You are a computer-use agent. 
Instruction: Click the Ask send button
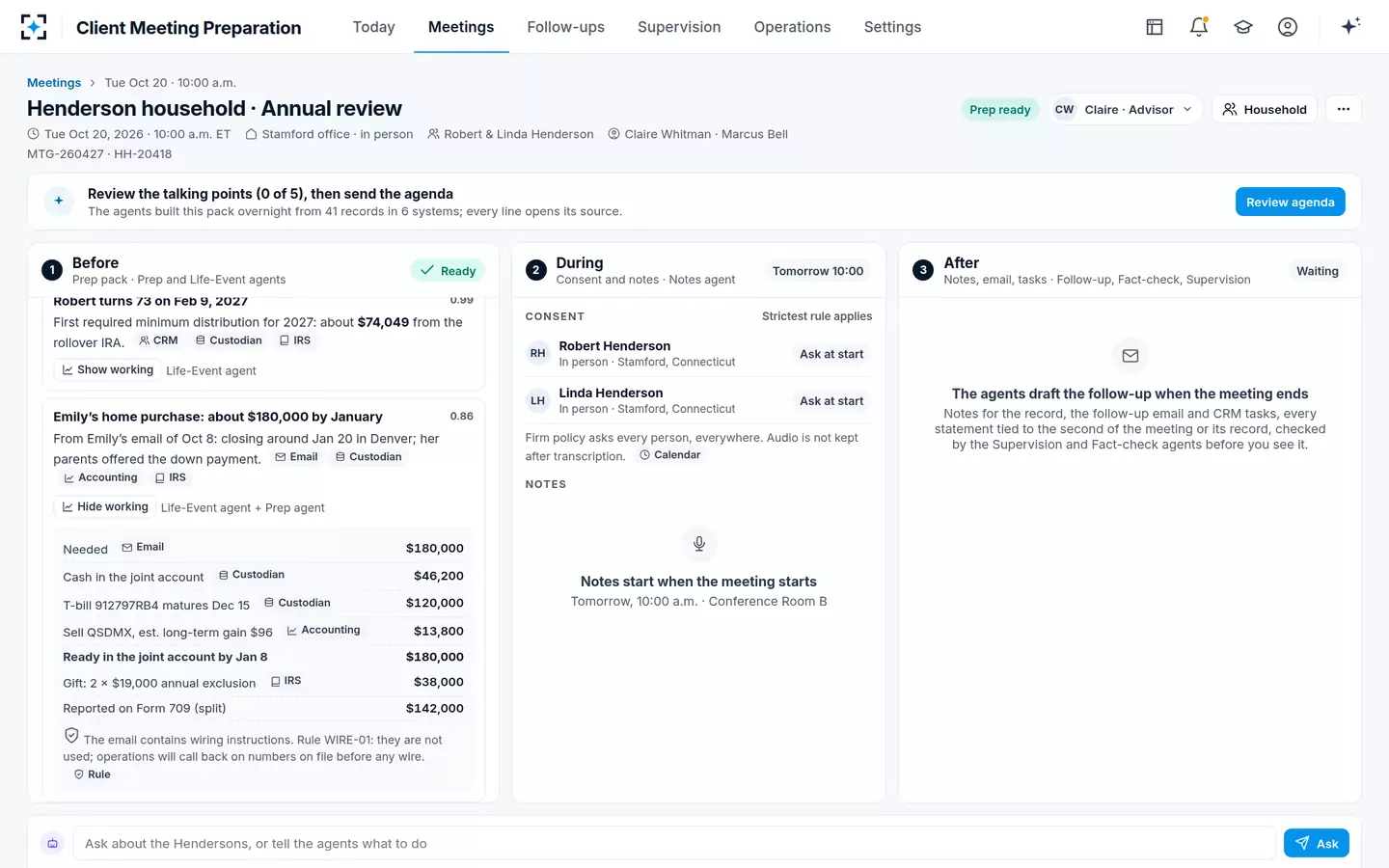click(1316, 843)
